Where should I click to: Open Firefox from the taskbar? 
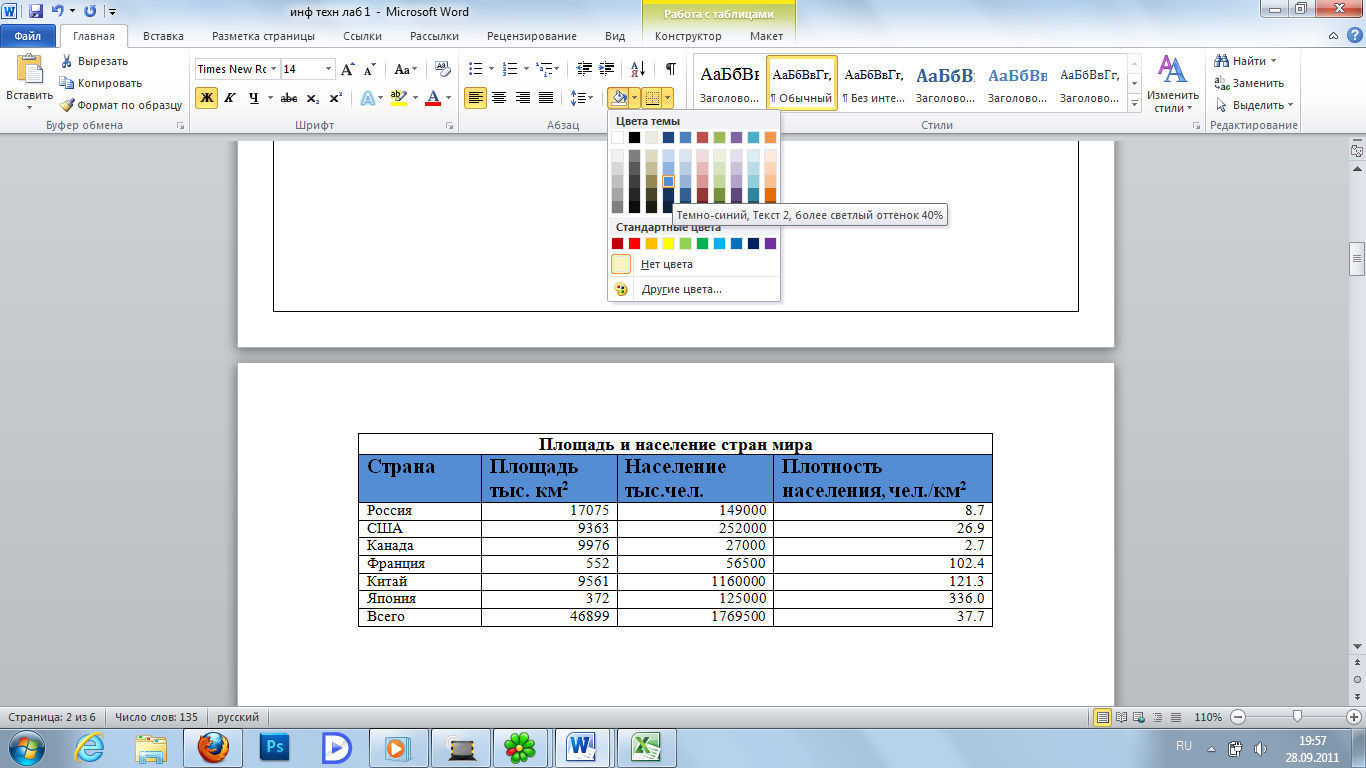[x=213, y=747]
